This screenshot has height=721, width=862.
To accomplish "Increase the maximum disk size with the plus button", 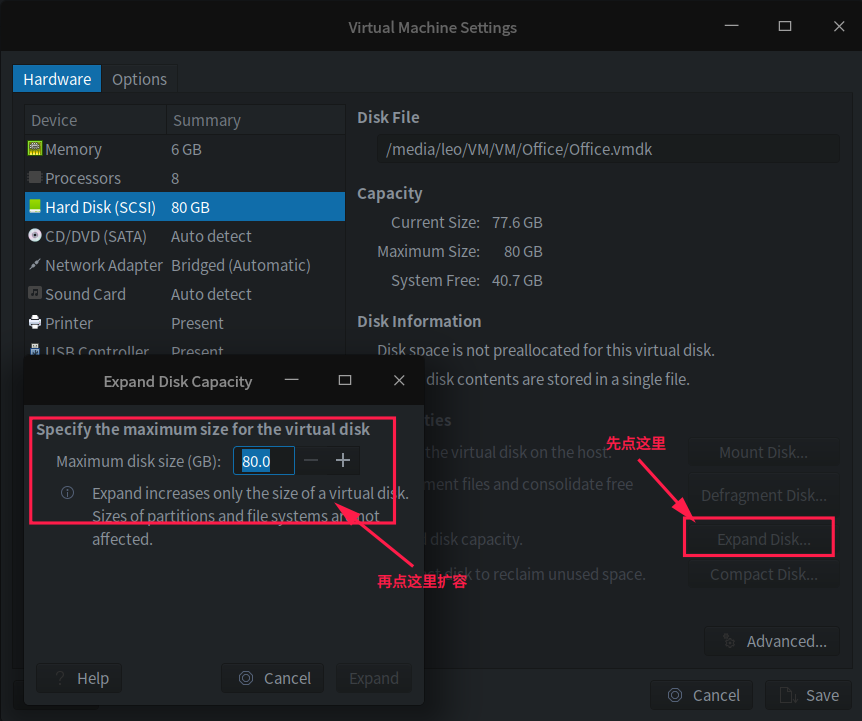I will (x=343, y=461).
